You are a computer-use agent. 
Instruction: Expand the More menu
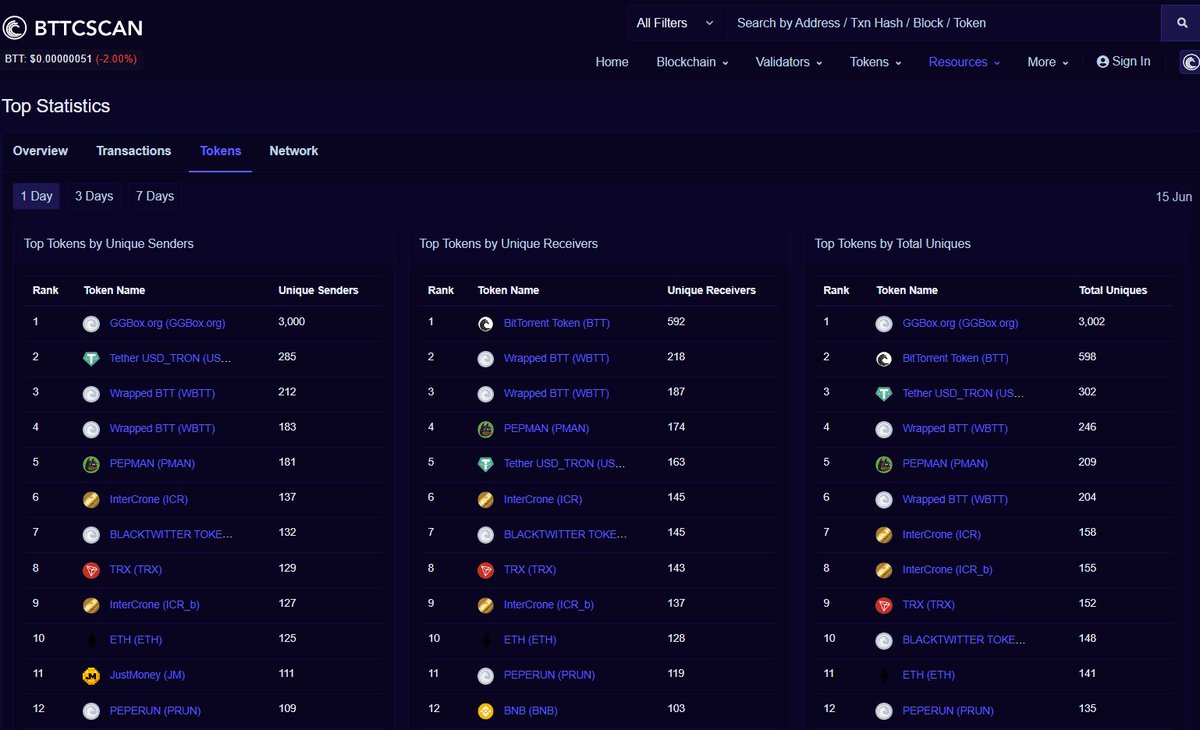(x=1048, y=62)
